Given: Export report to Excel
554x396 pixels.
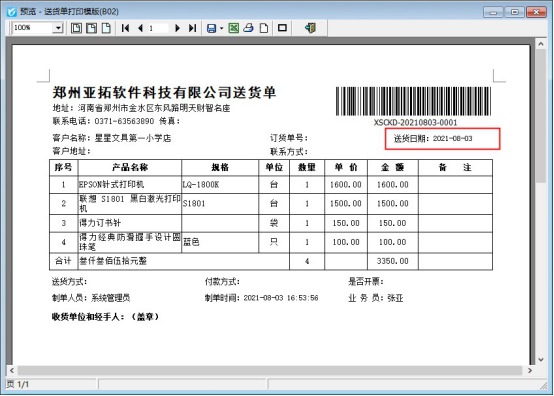Looking at the screenshot, I should [x=234, y=28].
